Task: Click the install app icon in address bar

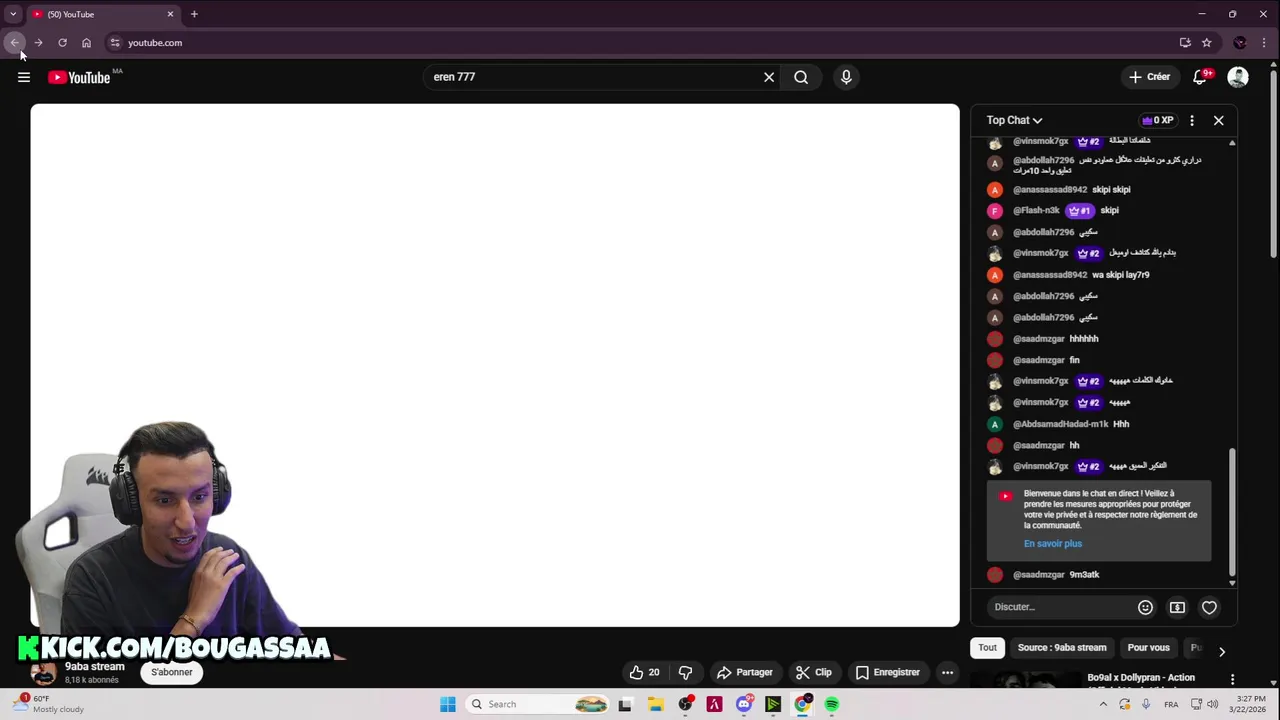Action: (x=1185, y=43)
